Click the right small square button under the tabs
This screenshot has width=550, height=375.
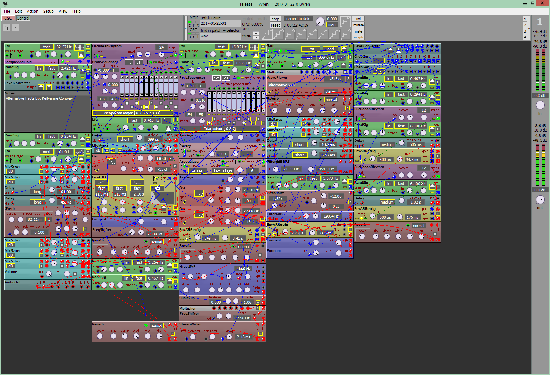pyautogui.click(x=15, y=27)
